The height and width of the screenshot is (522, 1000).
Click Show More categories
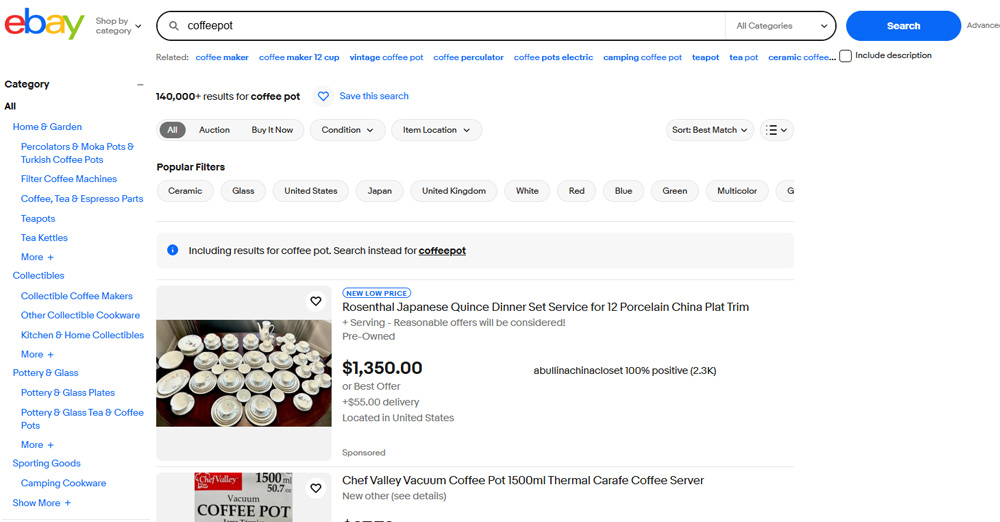coord(41,503)
